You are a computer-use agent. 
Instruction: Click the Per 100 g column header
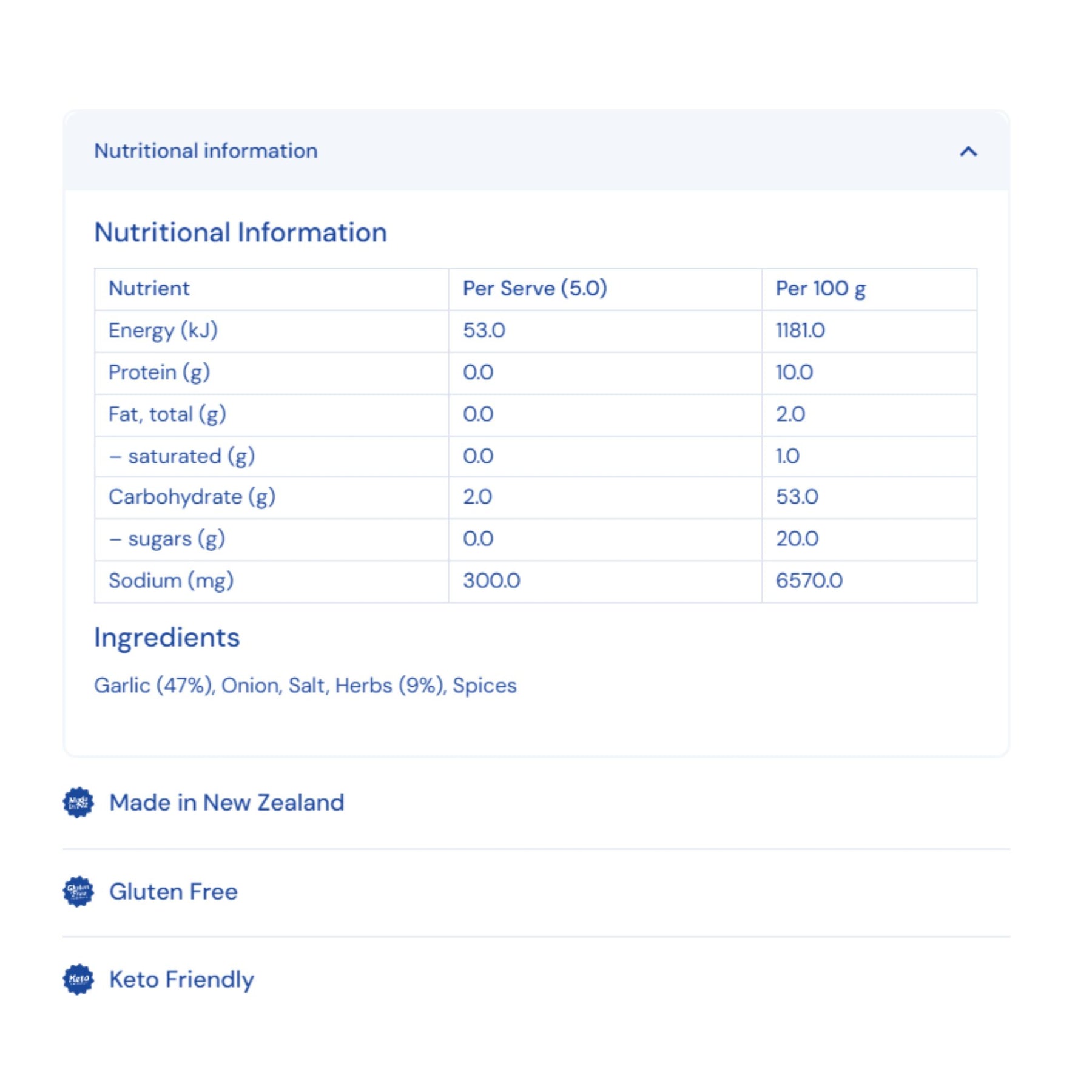coord(820,288)
